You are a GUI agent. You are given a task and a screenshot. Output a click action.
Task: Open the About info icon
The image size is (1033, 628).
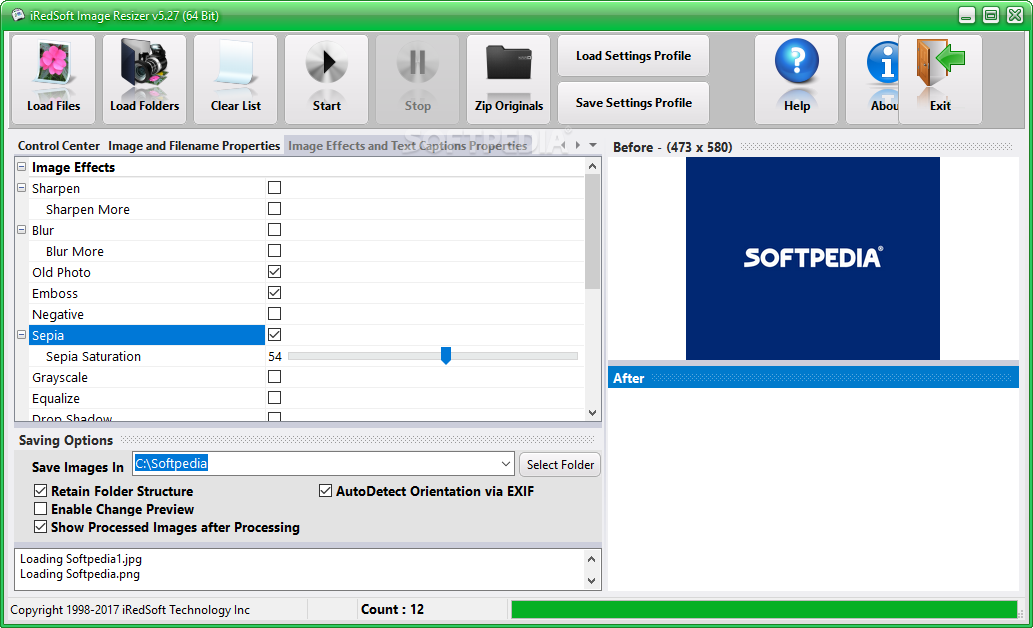click(883, 61)
